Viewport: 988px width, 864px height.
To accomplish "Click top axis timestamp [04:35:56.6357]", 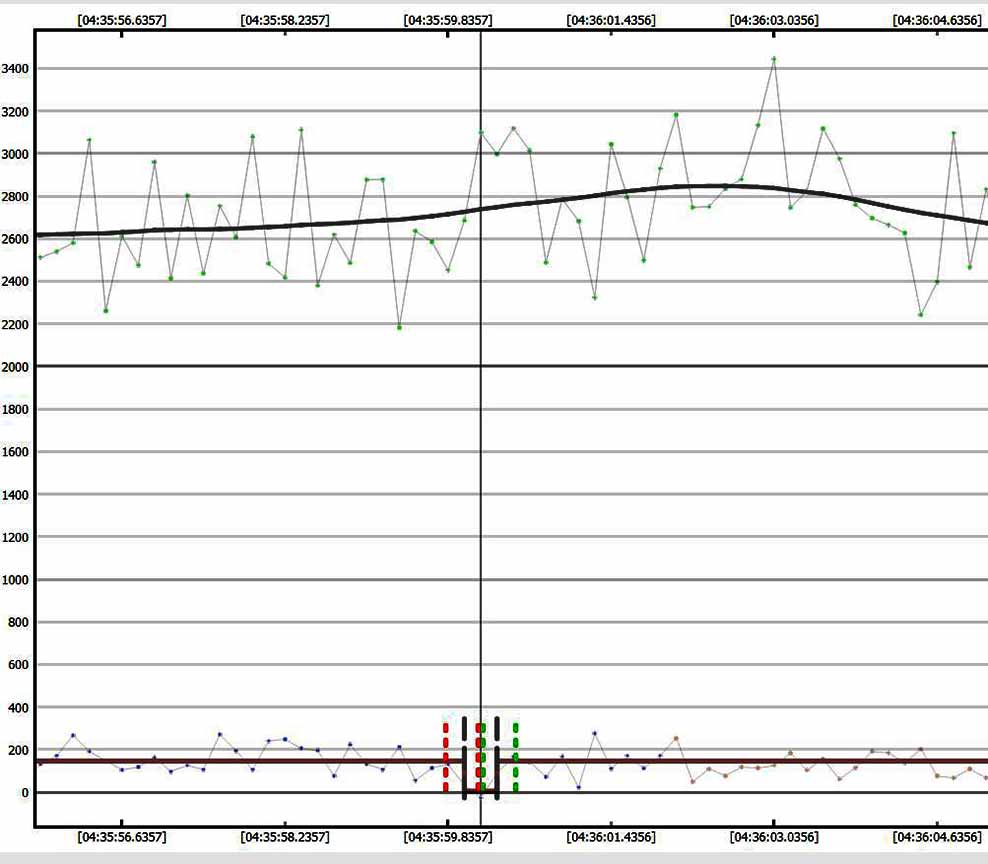I will [122, 20].
